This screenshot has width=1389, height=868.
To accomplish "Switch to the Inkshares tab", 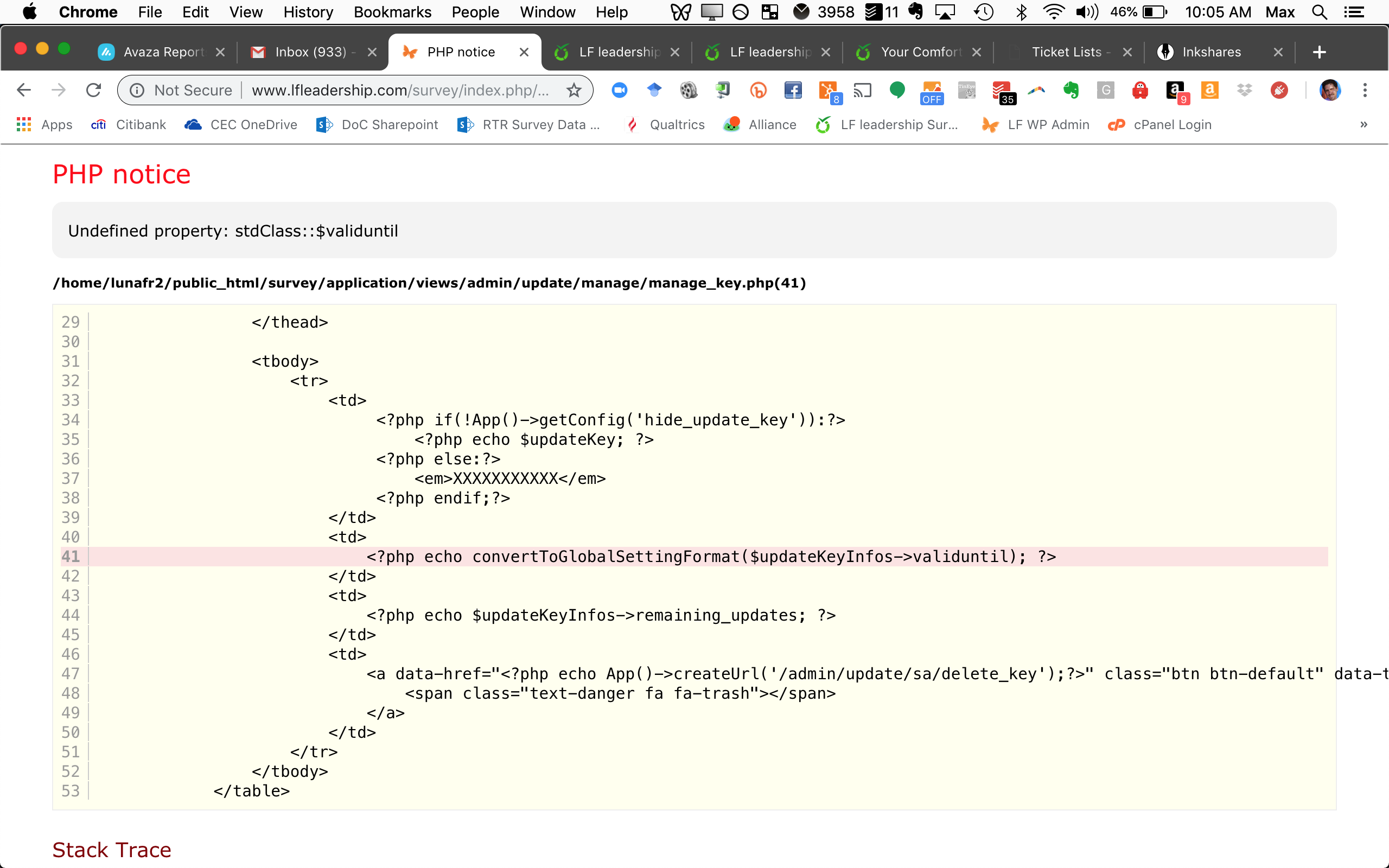I will [1211, 52].
